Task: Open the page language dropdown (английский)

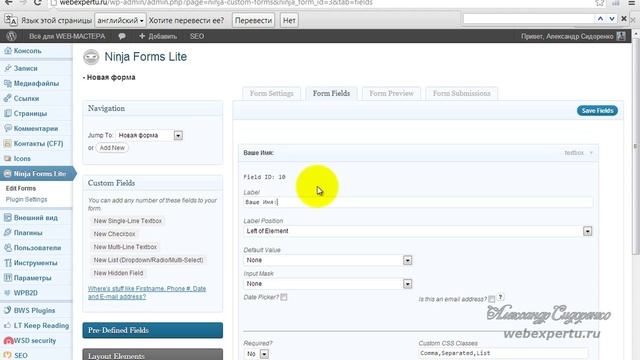Action: point(120,20)
